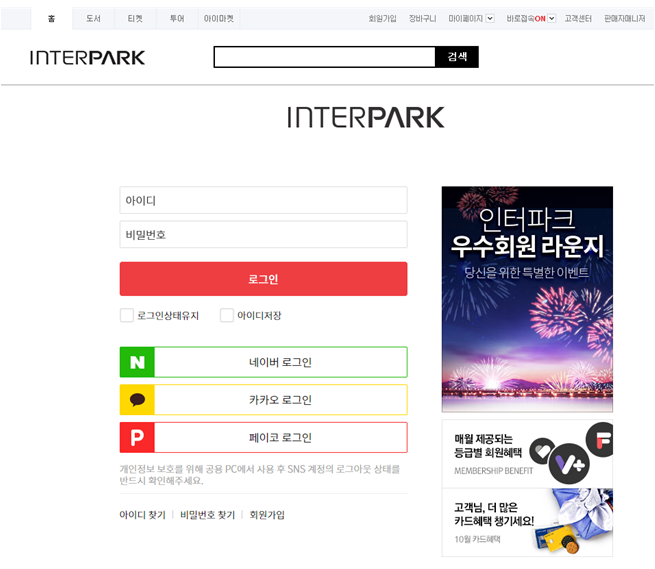Select the 홈 tab
Image resolution: width=655 pixels, height=569 pixels.
pyautogui.click(x=51, y=18)
